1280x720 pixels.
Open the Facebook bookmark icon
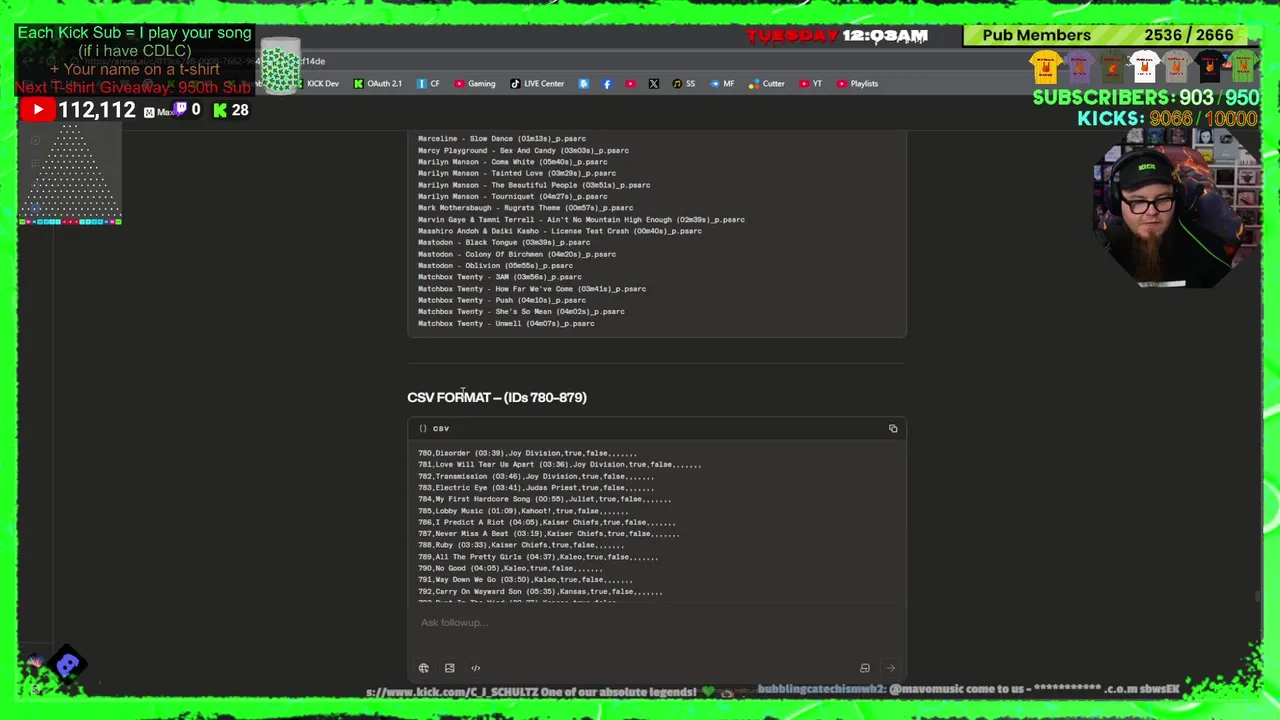[x=607, y=84]
